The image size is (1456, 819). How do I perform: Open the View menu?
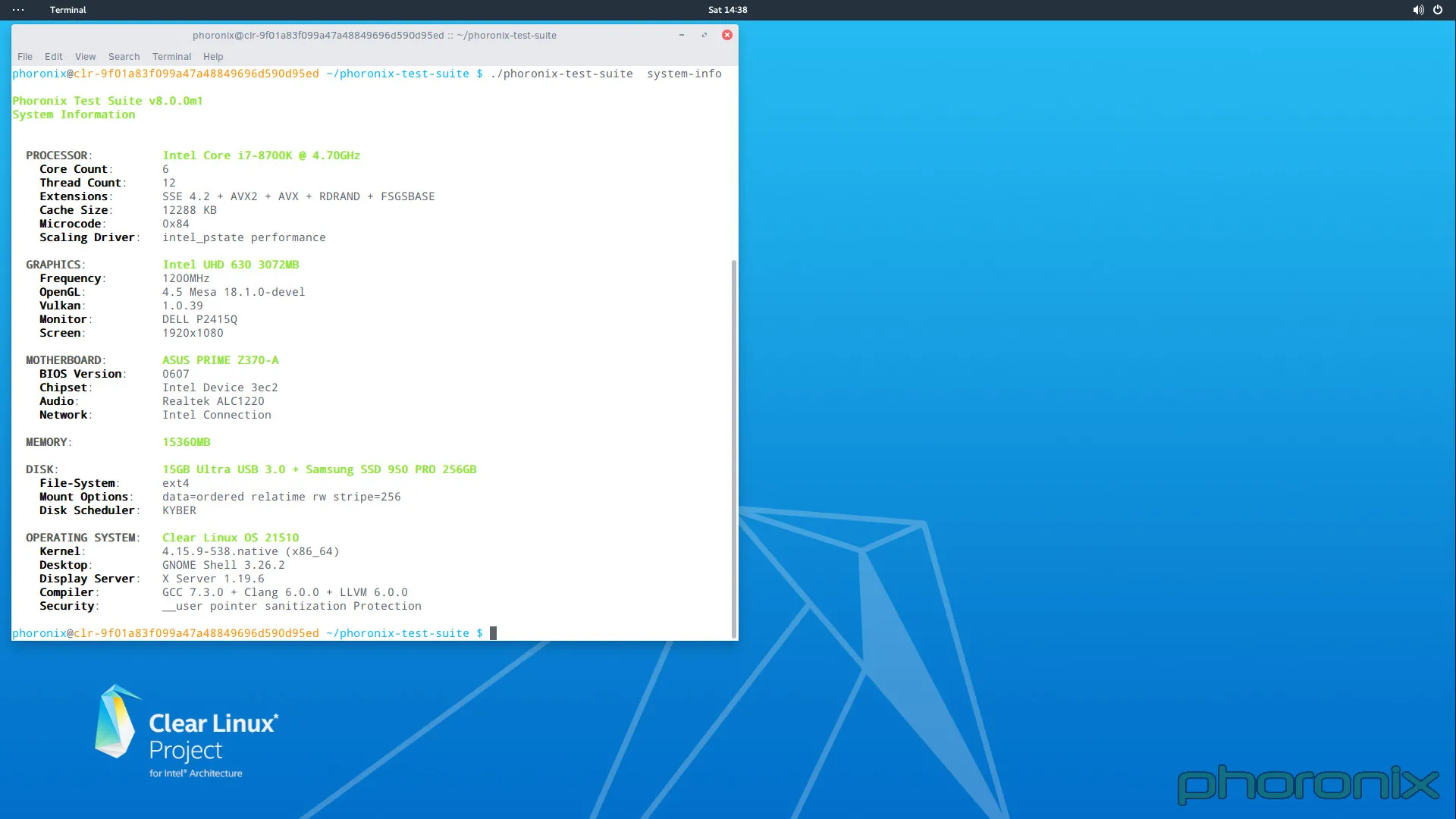coord(85,56)
